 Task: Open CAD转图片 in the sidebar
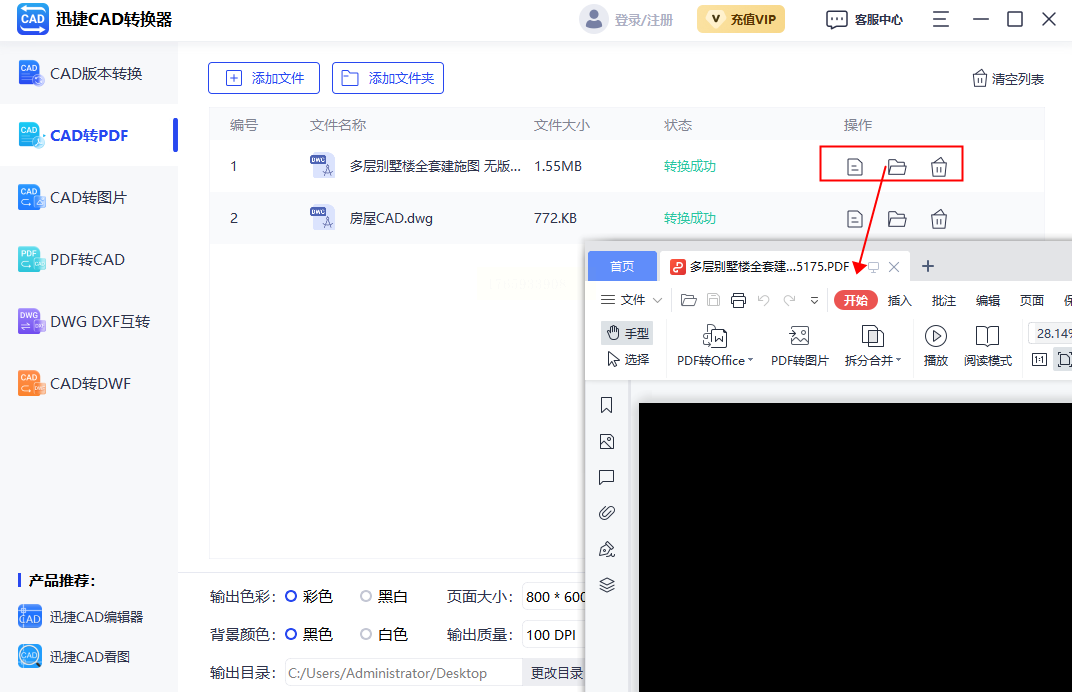[x=89, y=198]
